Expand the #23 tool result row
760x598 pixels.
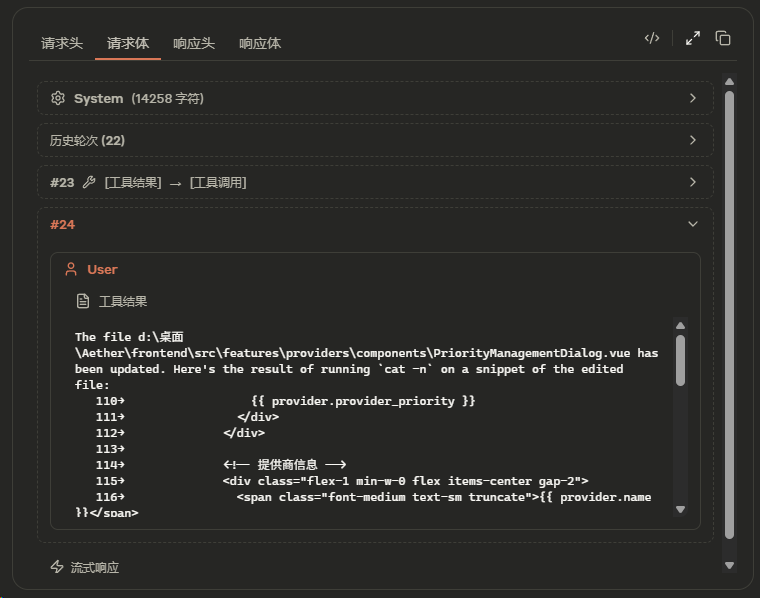point(375,183)
